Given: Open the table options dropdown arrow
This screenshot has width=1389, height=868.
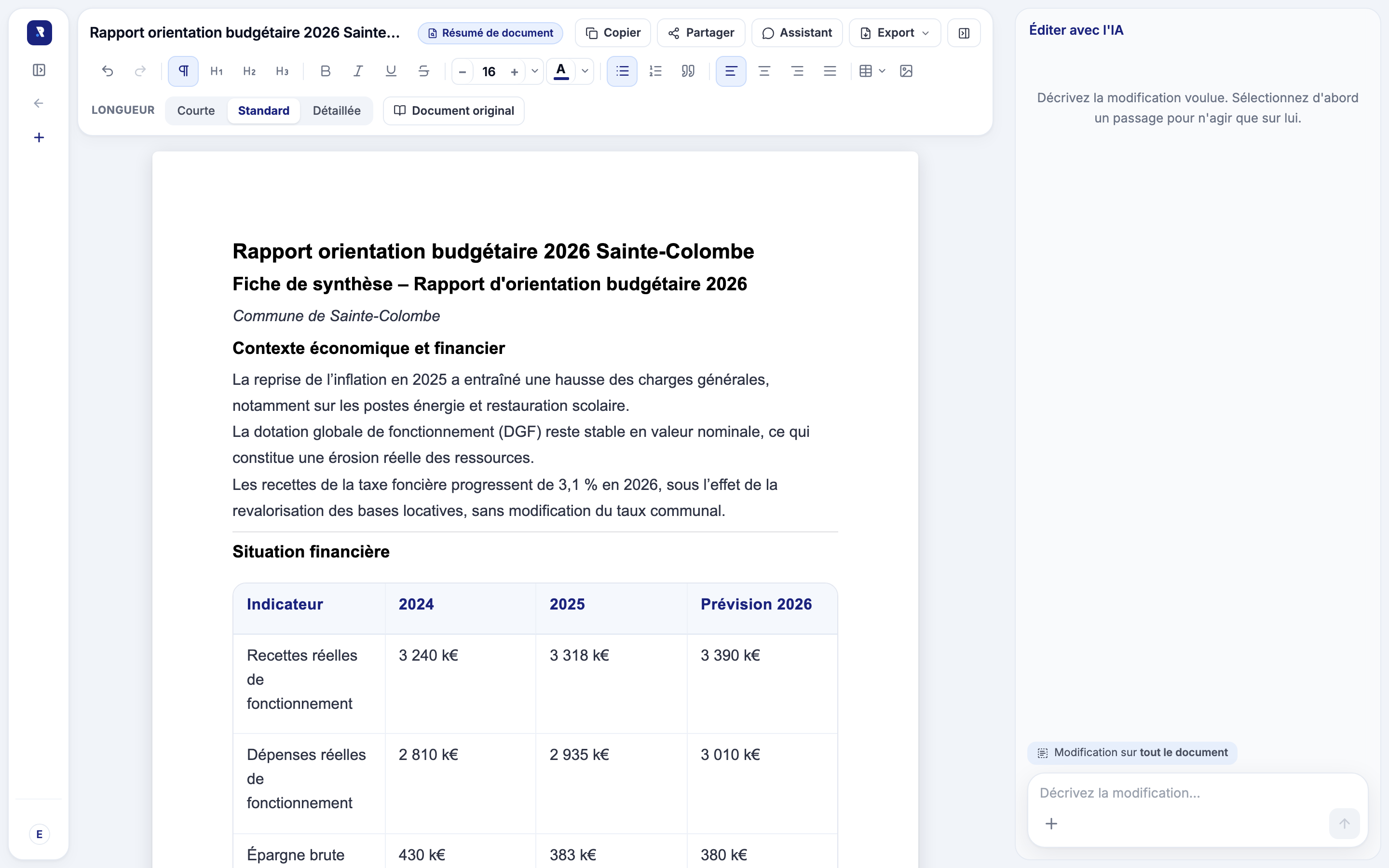Looking at the screenshot, I should 882,71.
